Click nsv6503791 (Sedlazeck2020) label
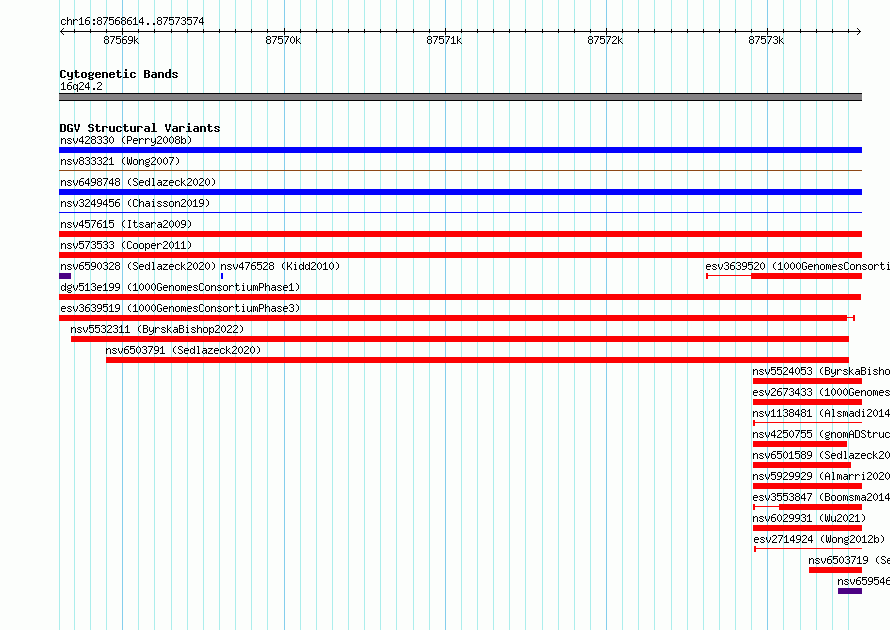 coord(183,350)
